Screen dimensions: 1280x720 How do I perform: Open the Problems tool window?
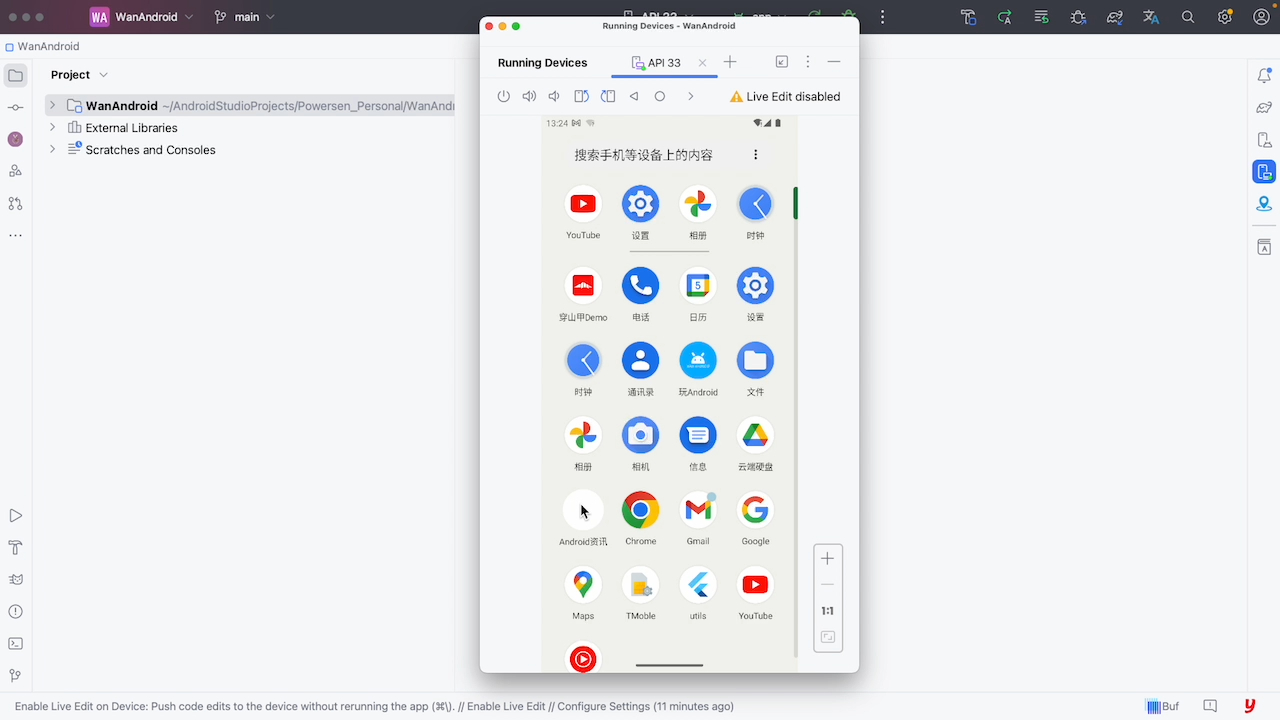coord(15,612)
